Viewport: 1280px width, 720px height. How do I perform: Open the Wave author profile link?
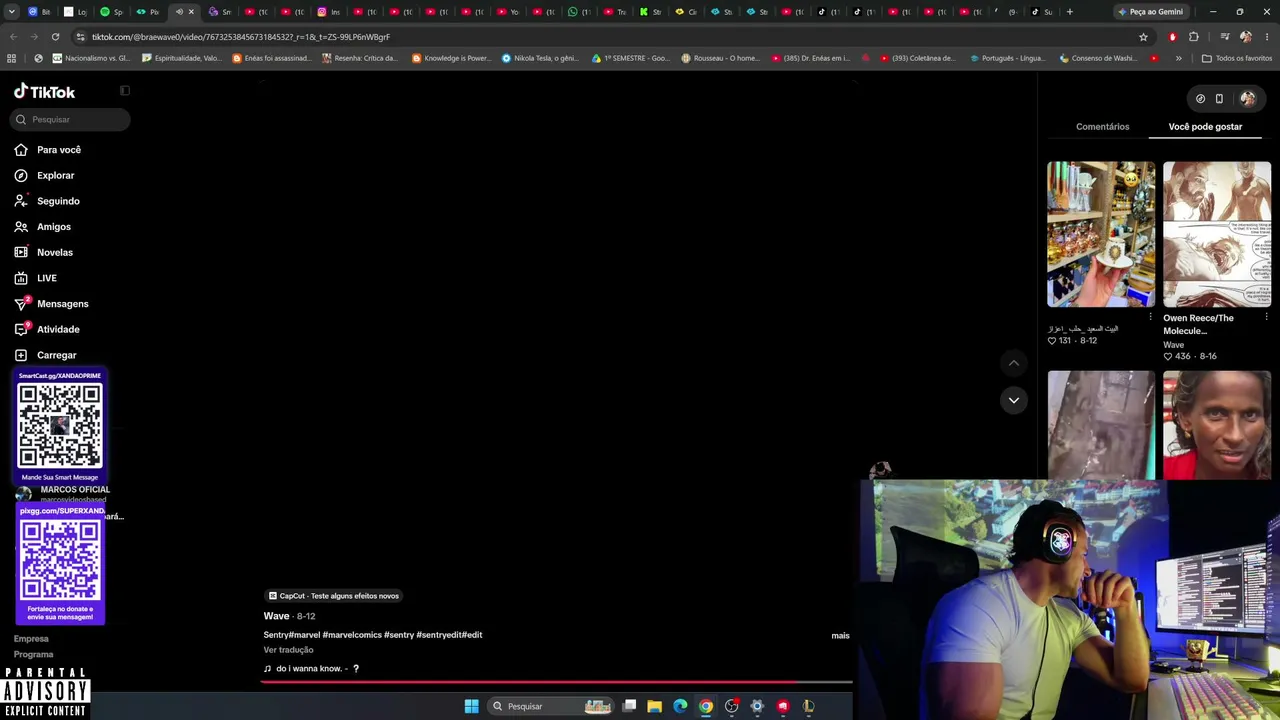pos(276,616)
